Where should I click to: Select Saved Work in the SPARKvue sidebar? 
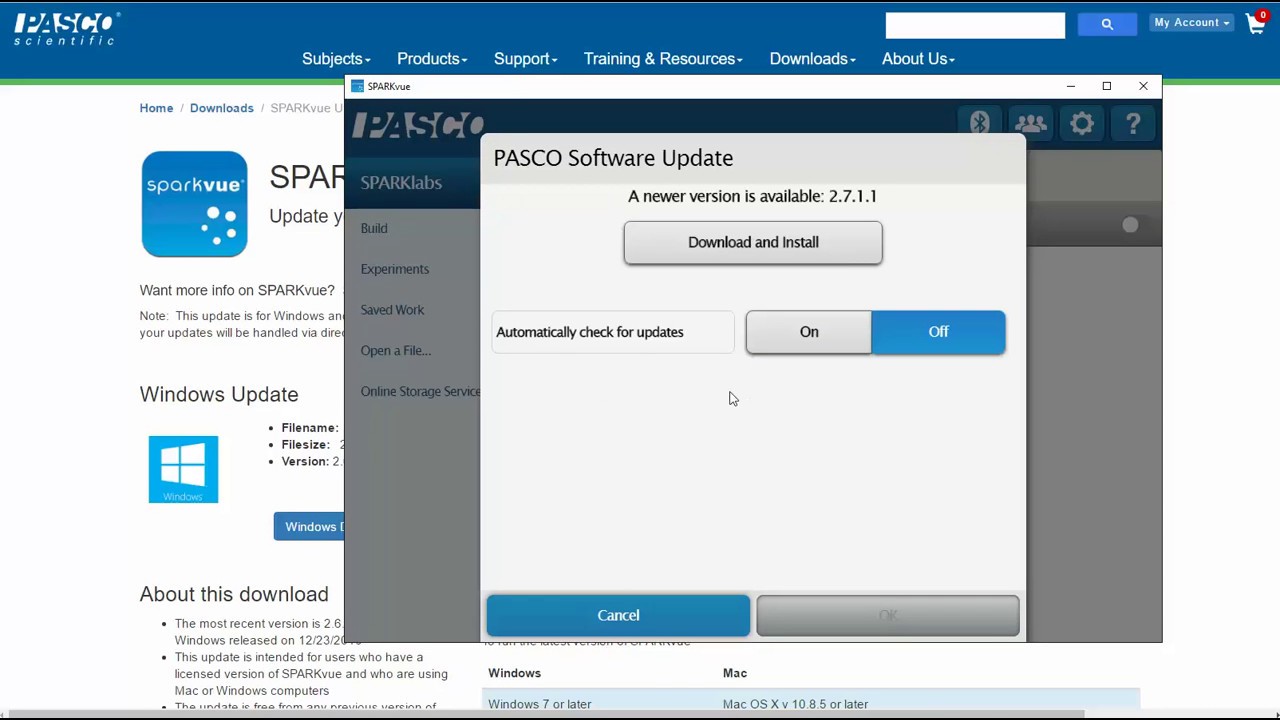(392, 310)
